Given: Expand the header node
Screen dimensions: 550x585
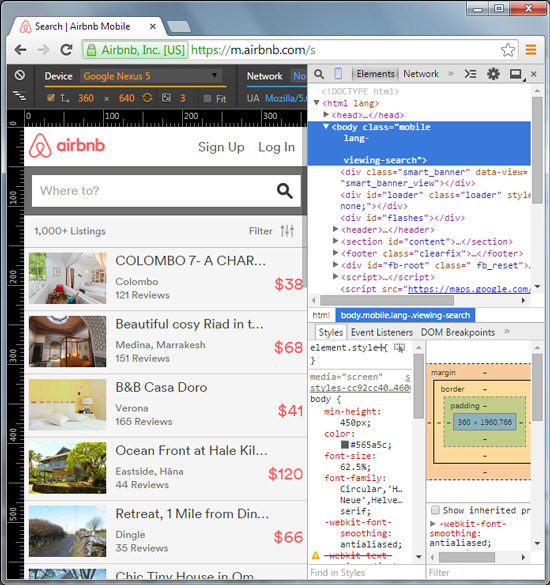Looking at the screenshot, I should [335, 229].
